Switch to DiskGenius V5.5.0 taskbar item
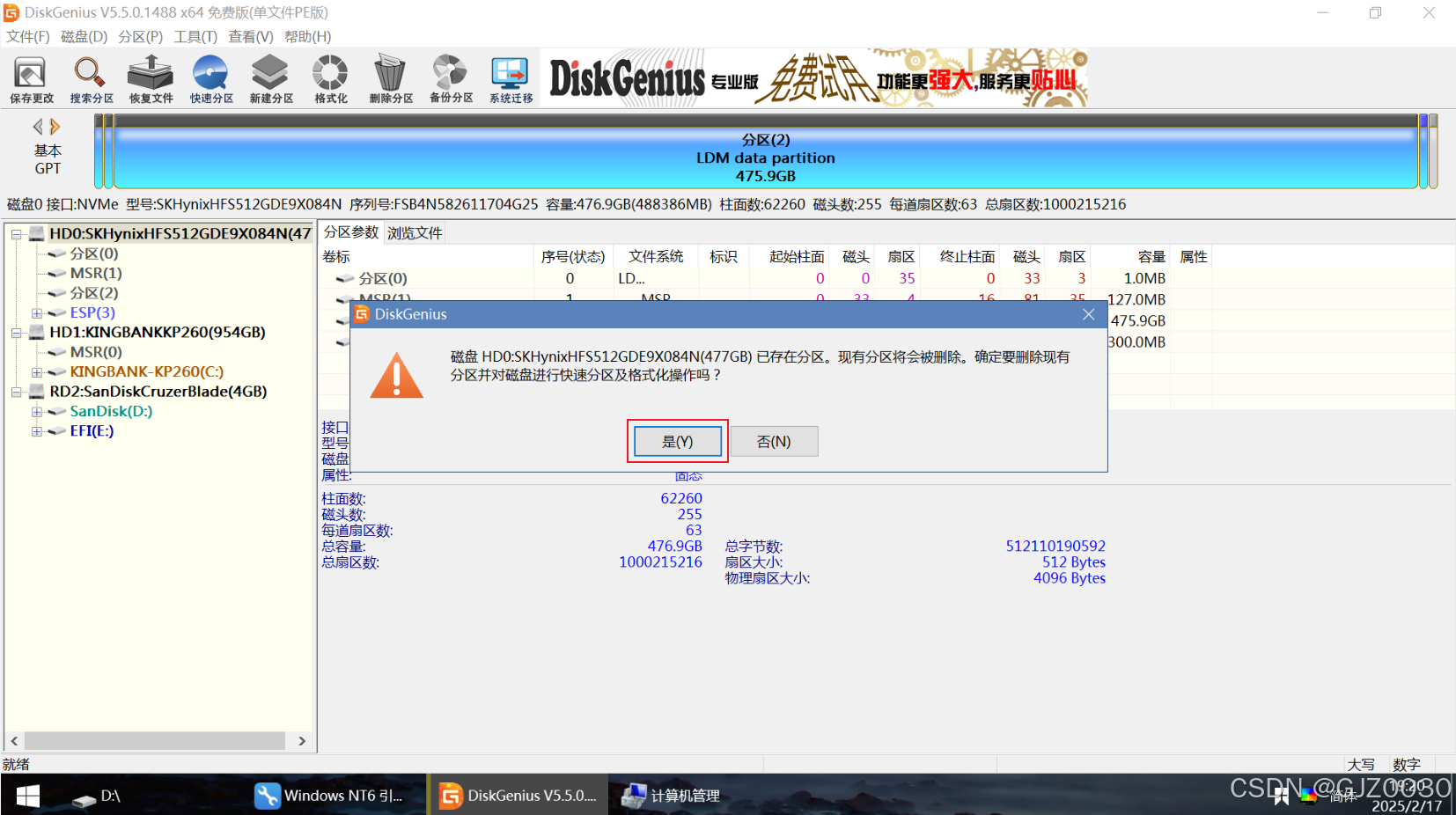 point(518,796)
